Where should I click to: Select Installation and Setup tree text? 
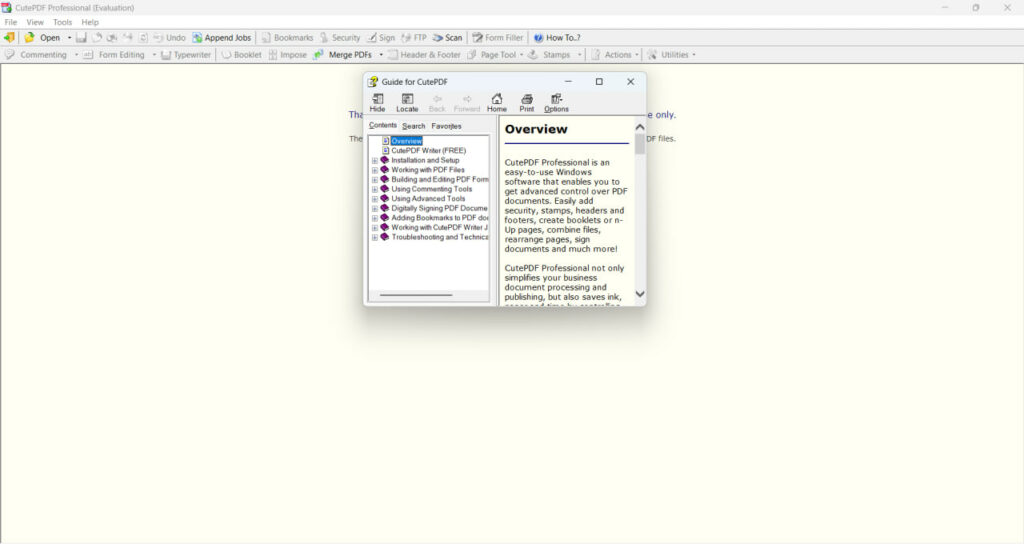(425, 160)
